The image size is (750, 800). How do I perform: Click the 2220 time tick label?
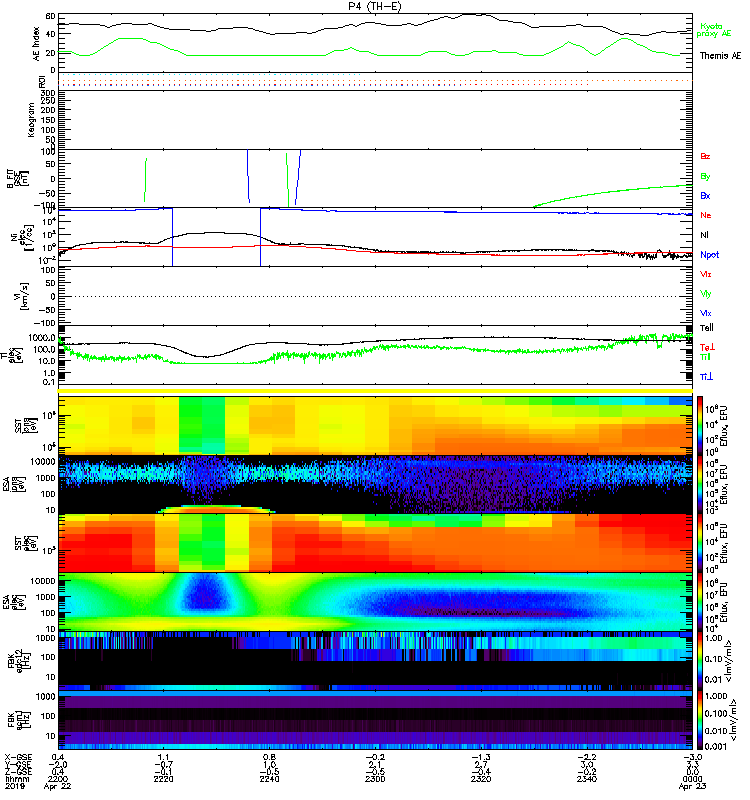[x=163, y=779]
